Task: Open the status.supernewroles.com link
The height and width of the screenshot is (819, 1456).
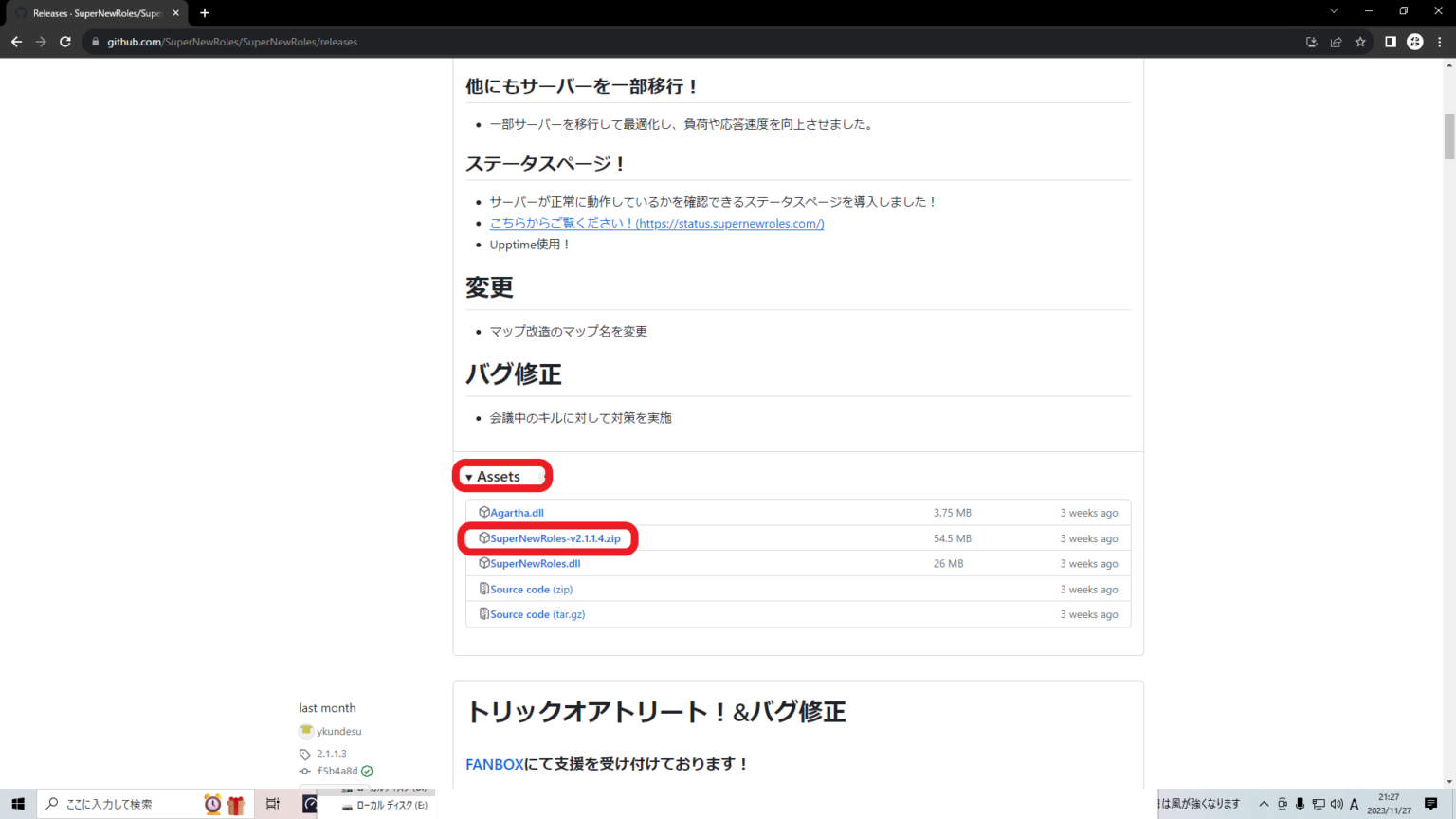Action: (657, 223)
